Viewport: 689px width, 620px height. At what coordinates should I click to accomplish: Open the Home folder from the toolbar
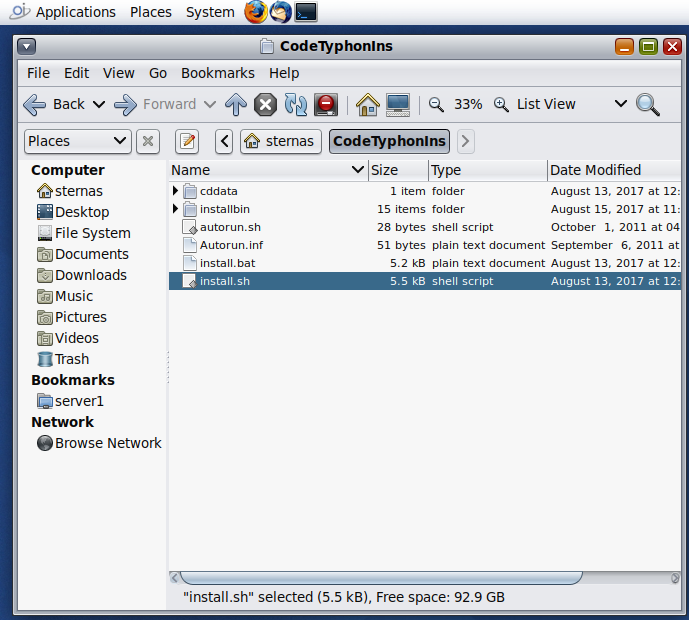[368, 105]
